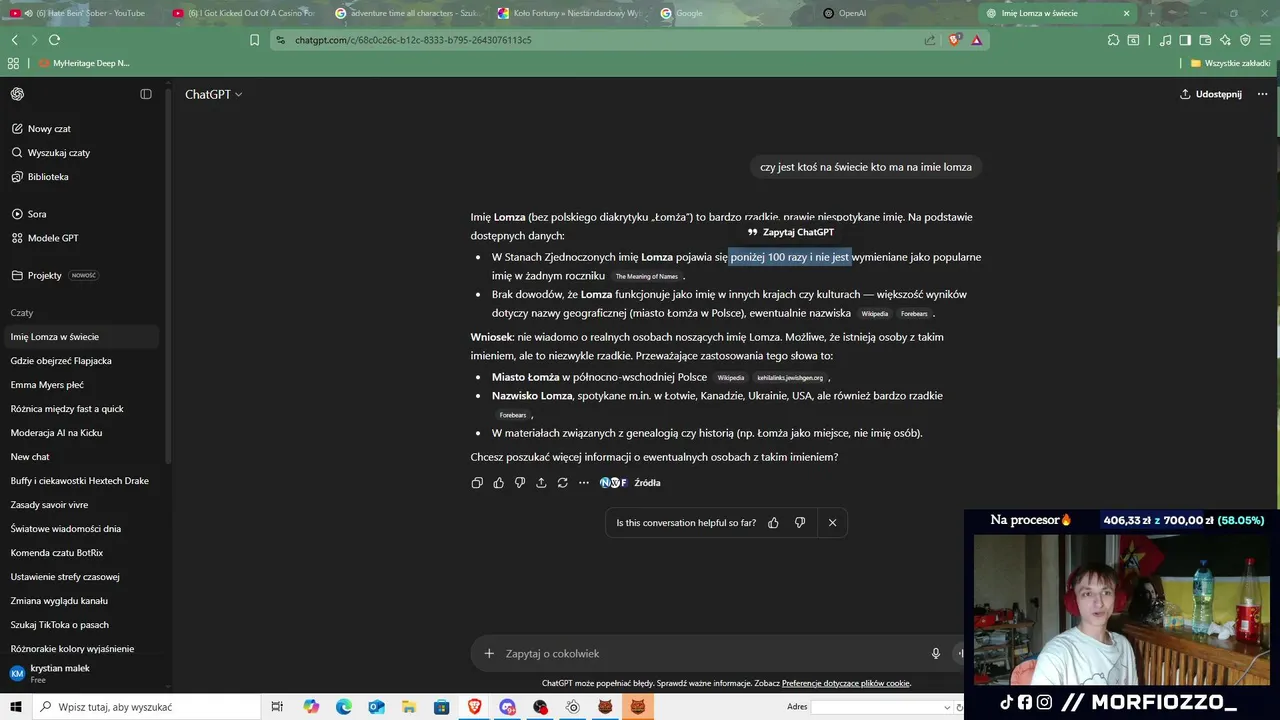Open the browser extensions puzzle icon
1280x720 pixels.
(1113, 40)
